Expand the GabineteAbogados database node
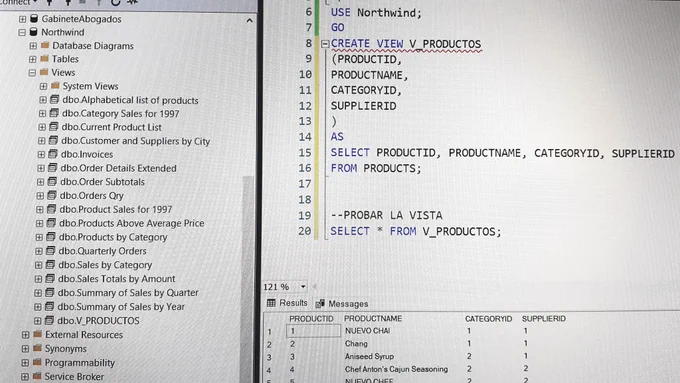680x383 pixels. pyautogui.click(x=23, y=19)
